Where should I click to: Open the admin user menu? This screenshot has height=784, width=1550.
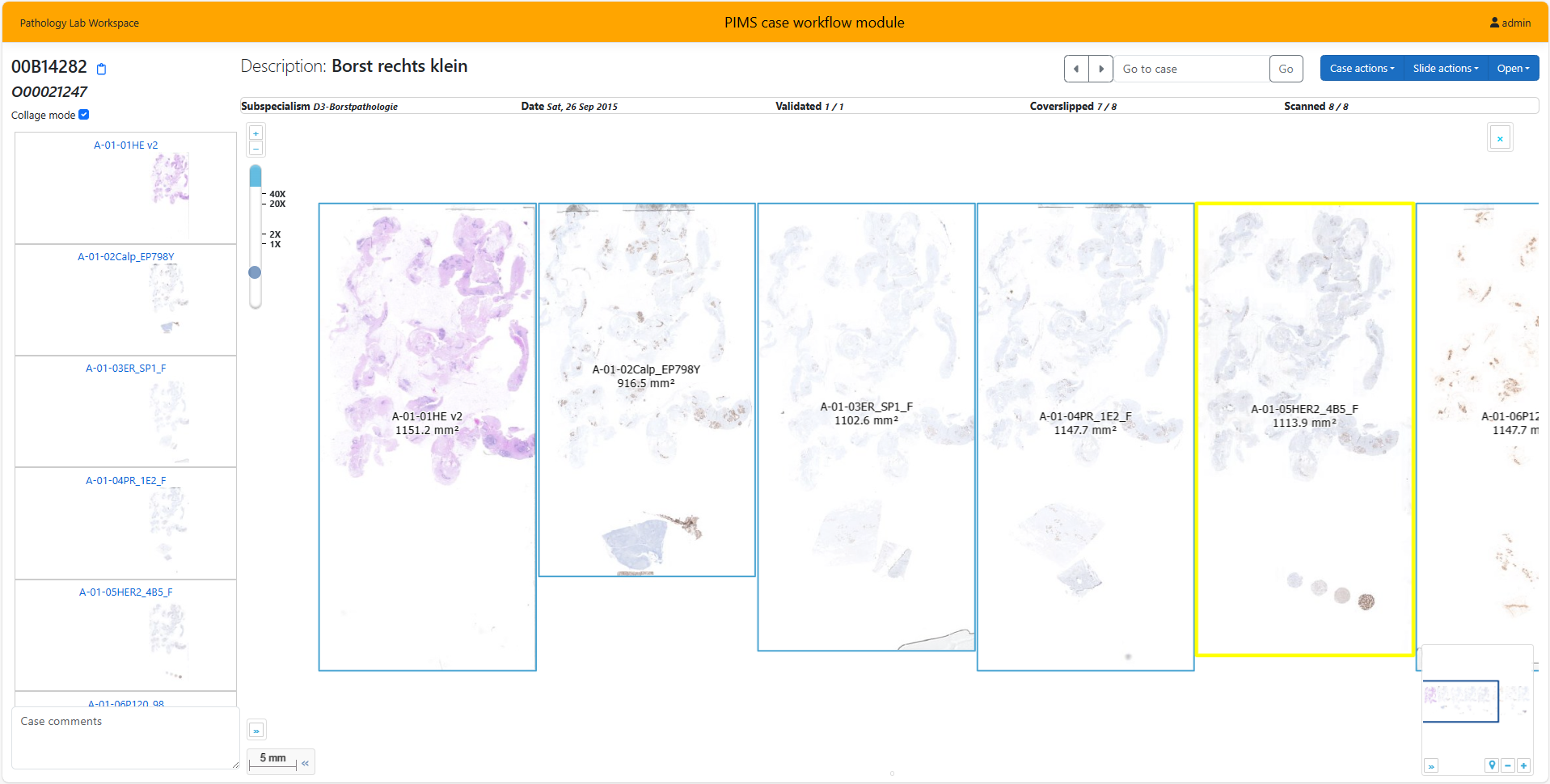point(1510,23)
